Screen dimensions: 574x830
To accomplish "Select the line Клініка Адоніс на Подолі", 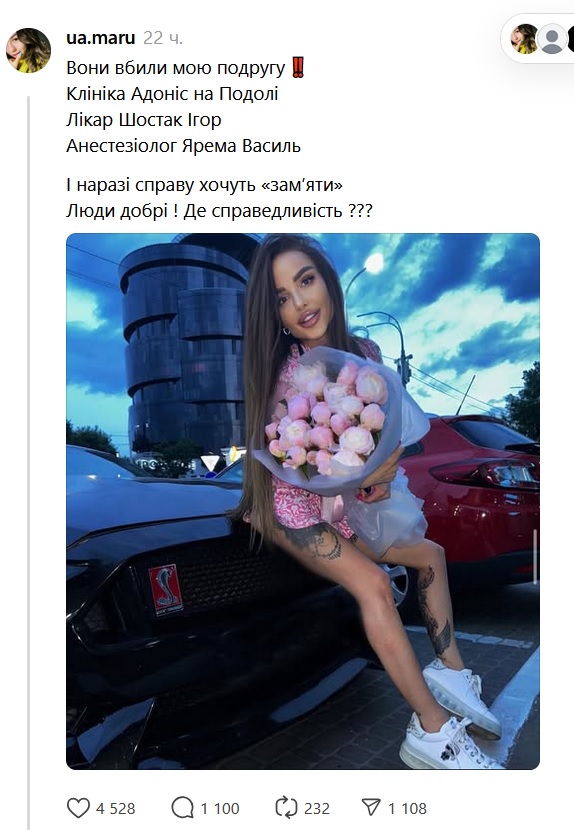I will (172, 94).
